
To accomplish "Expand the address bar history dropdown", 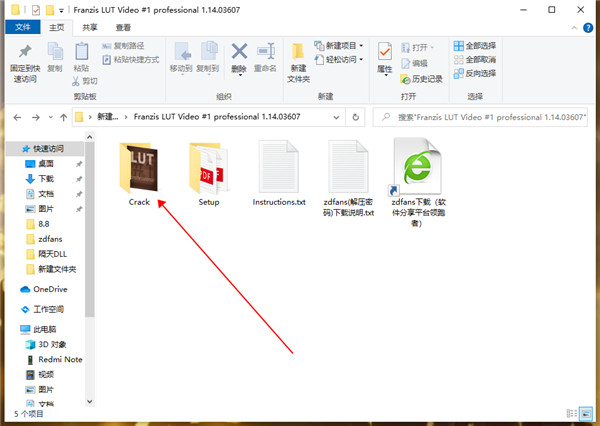I will (336, 117).
